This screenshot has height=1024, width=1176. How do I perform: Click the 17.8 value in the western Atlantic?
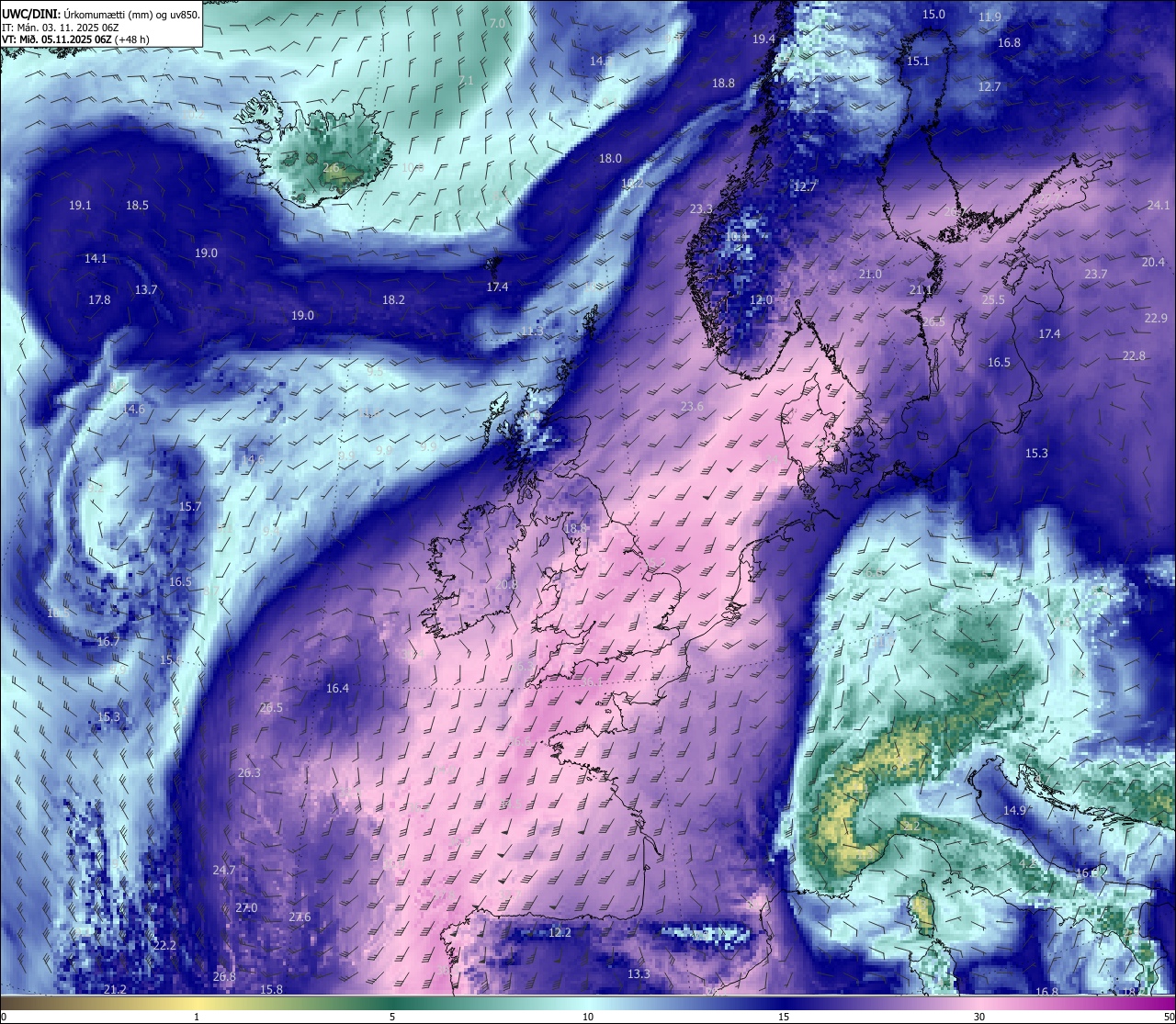click(99, 300)
